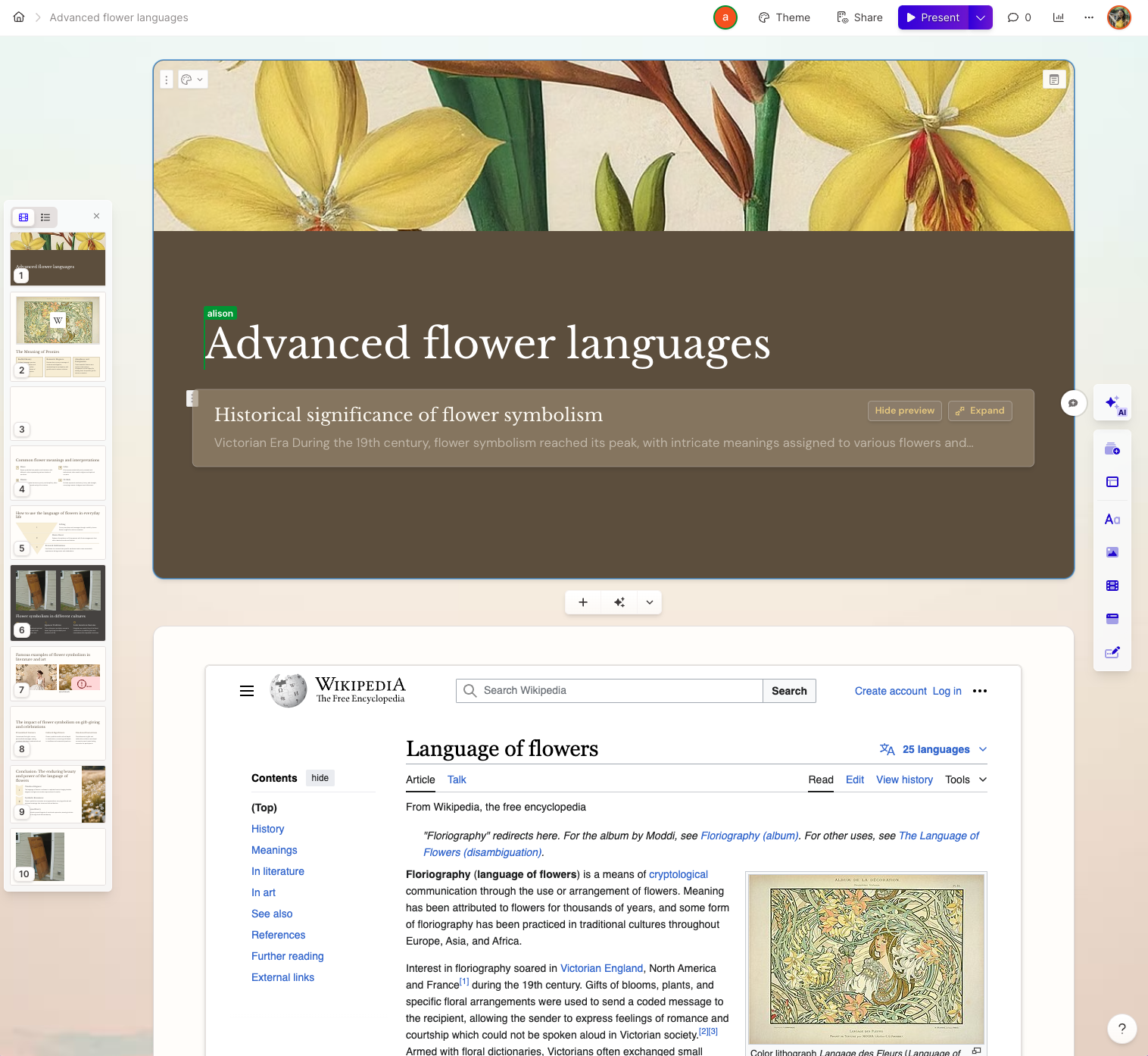
Task: Open the View history tab
Action: 904,780
